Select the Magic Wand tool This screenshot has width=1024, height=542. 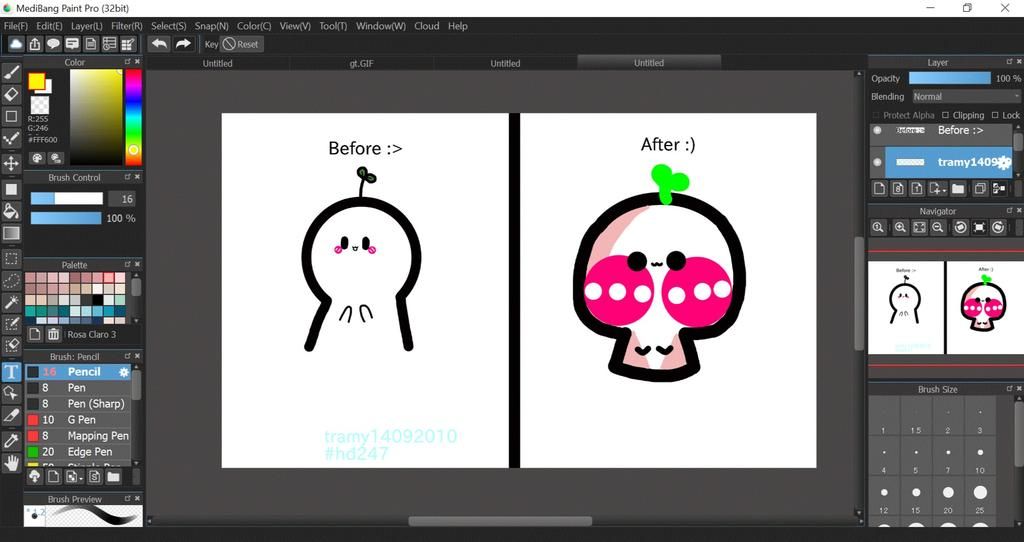[11, 302]
